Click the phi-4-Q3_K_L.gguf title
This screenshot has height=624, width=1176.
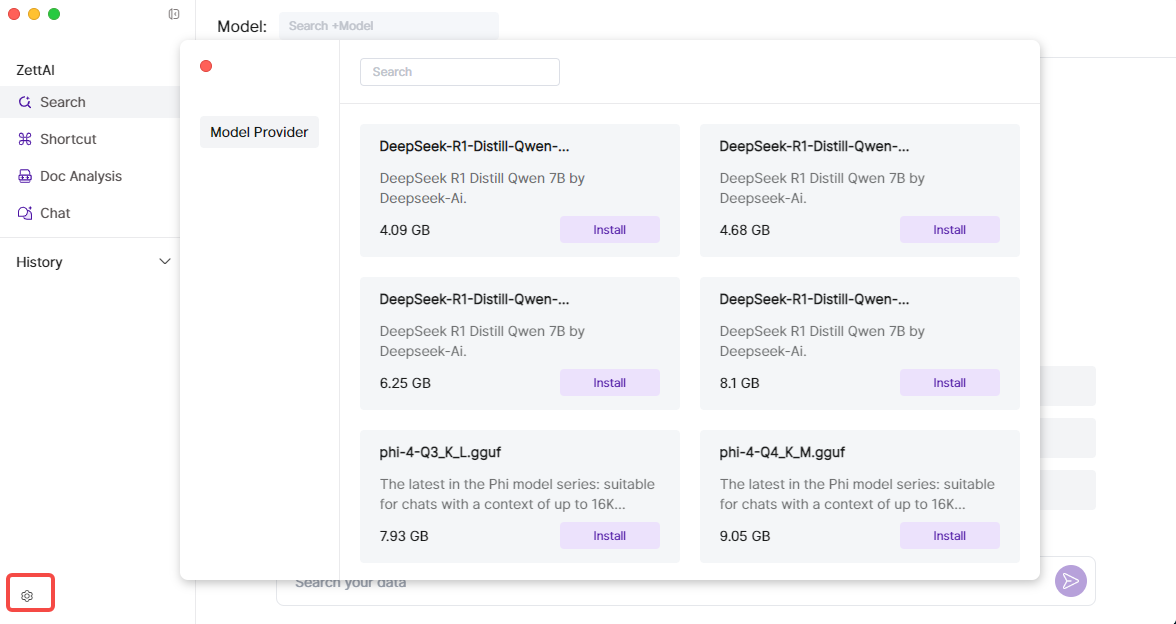(x=440, y=452)
